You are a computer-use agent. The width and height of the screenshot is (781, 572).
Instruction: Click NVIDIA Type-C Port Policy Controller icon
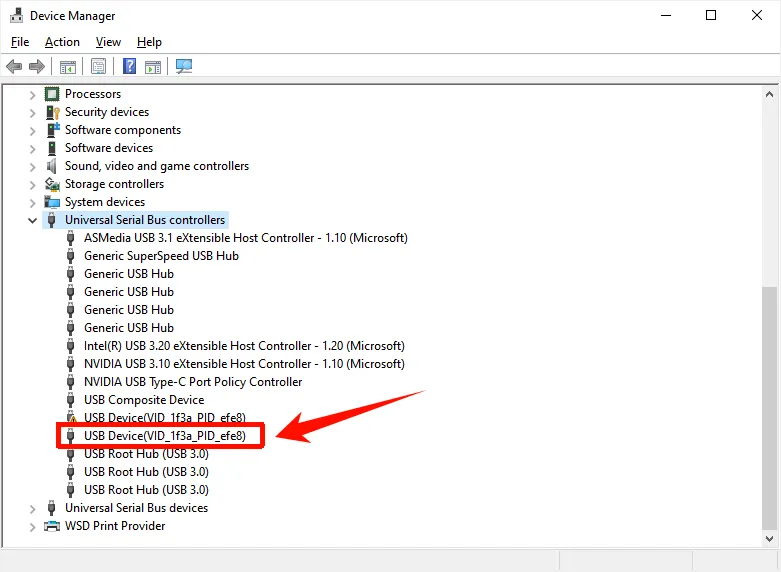(70, 382)
